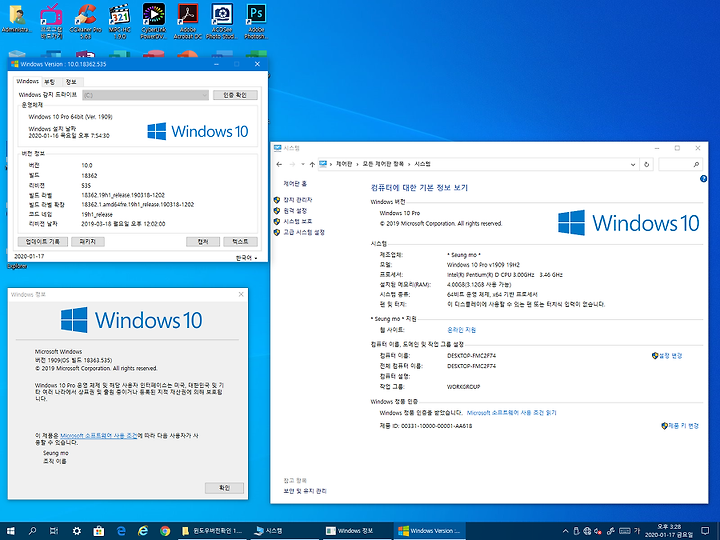Launch Adobe Photoshop desktop icon
The image size is (720, 540).
pyautogui.click(x=256, y=21)
